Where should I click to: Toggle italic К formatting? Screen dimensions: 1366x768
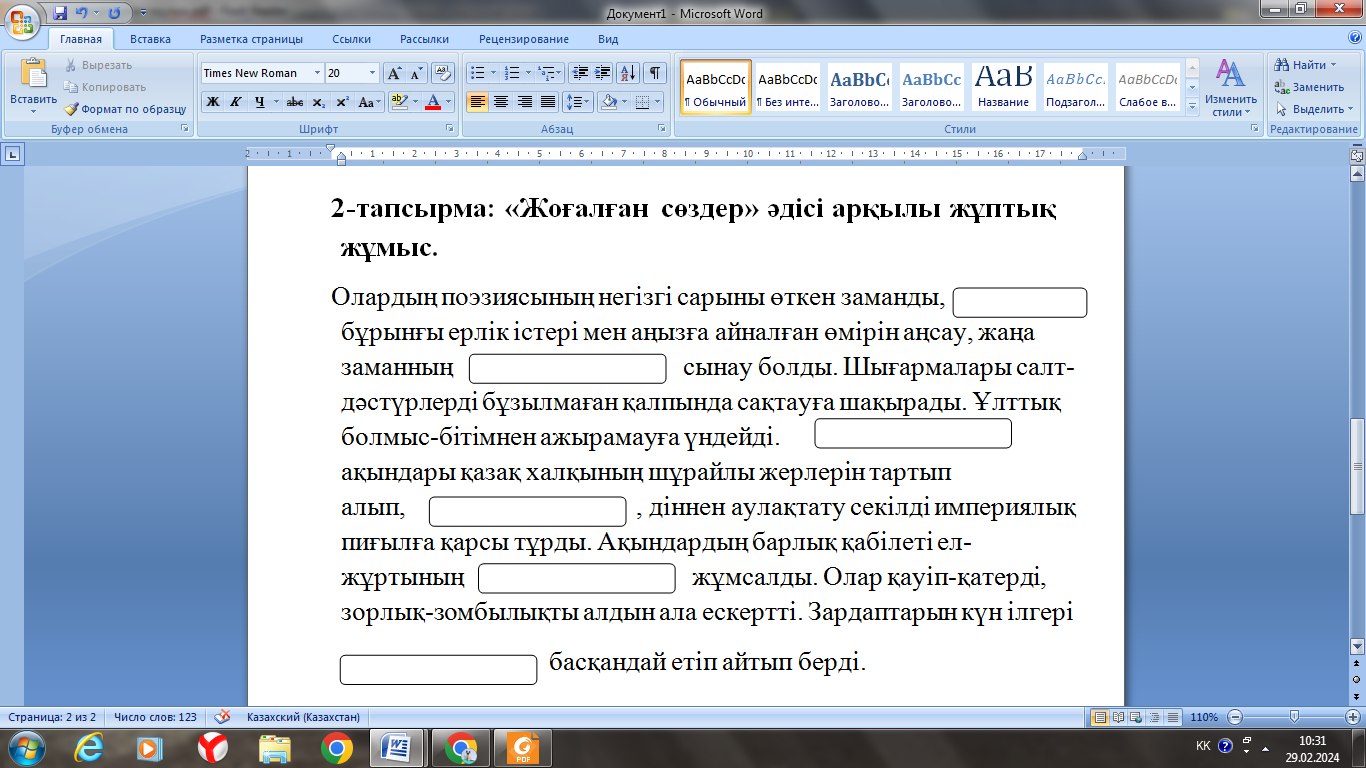coord(236,102)
